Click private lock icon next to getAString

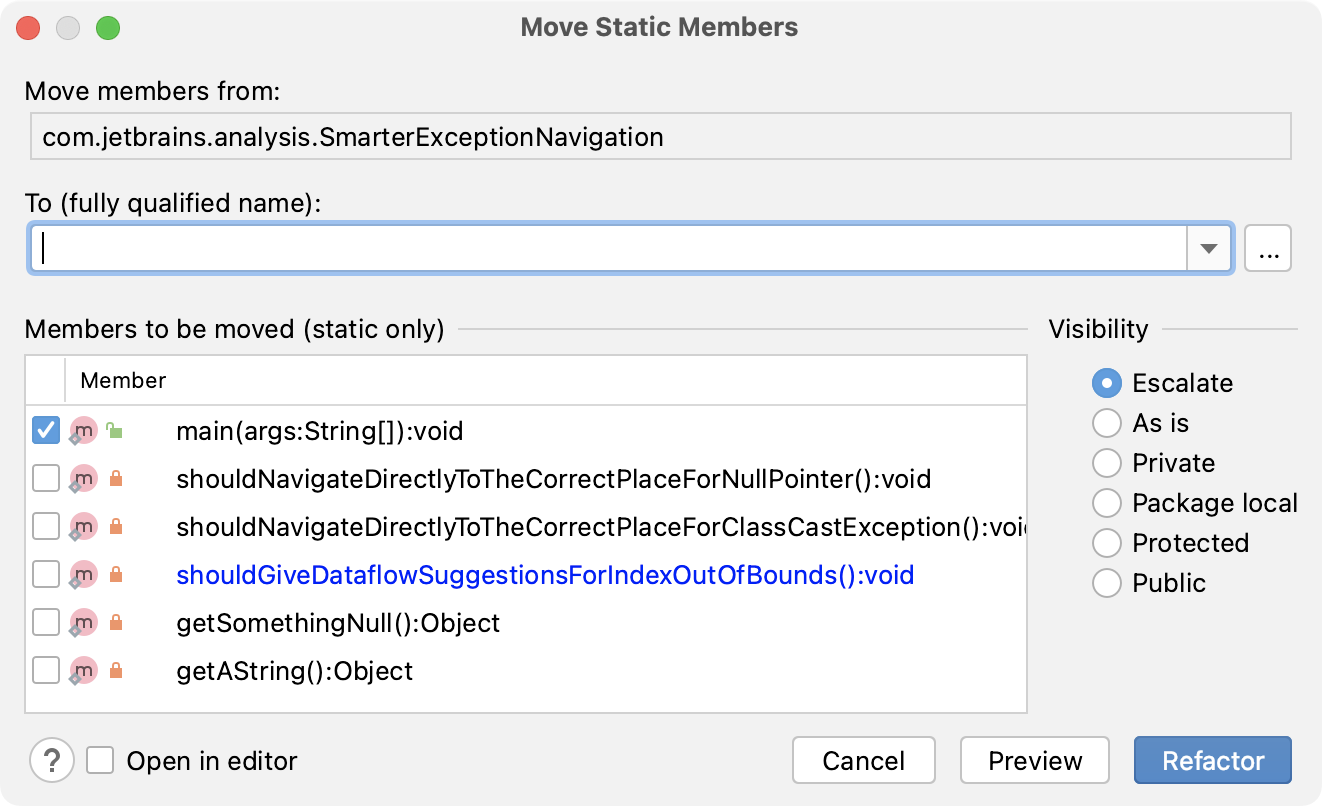point(115,671)
